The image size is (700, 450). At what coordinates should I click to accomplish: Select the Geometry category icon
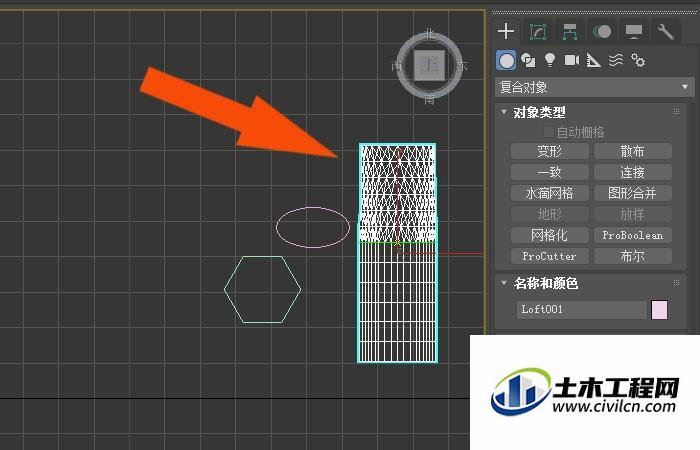point(506,60)
